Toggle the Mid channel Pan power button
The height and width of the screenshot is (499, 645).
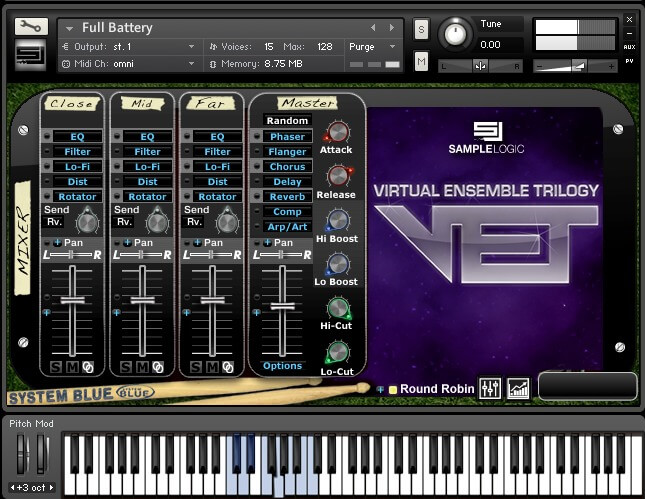pos(117,243)
